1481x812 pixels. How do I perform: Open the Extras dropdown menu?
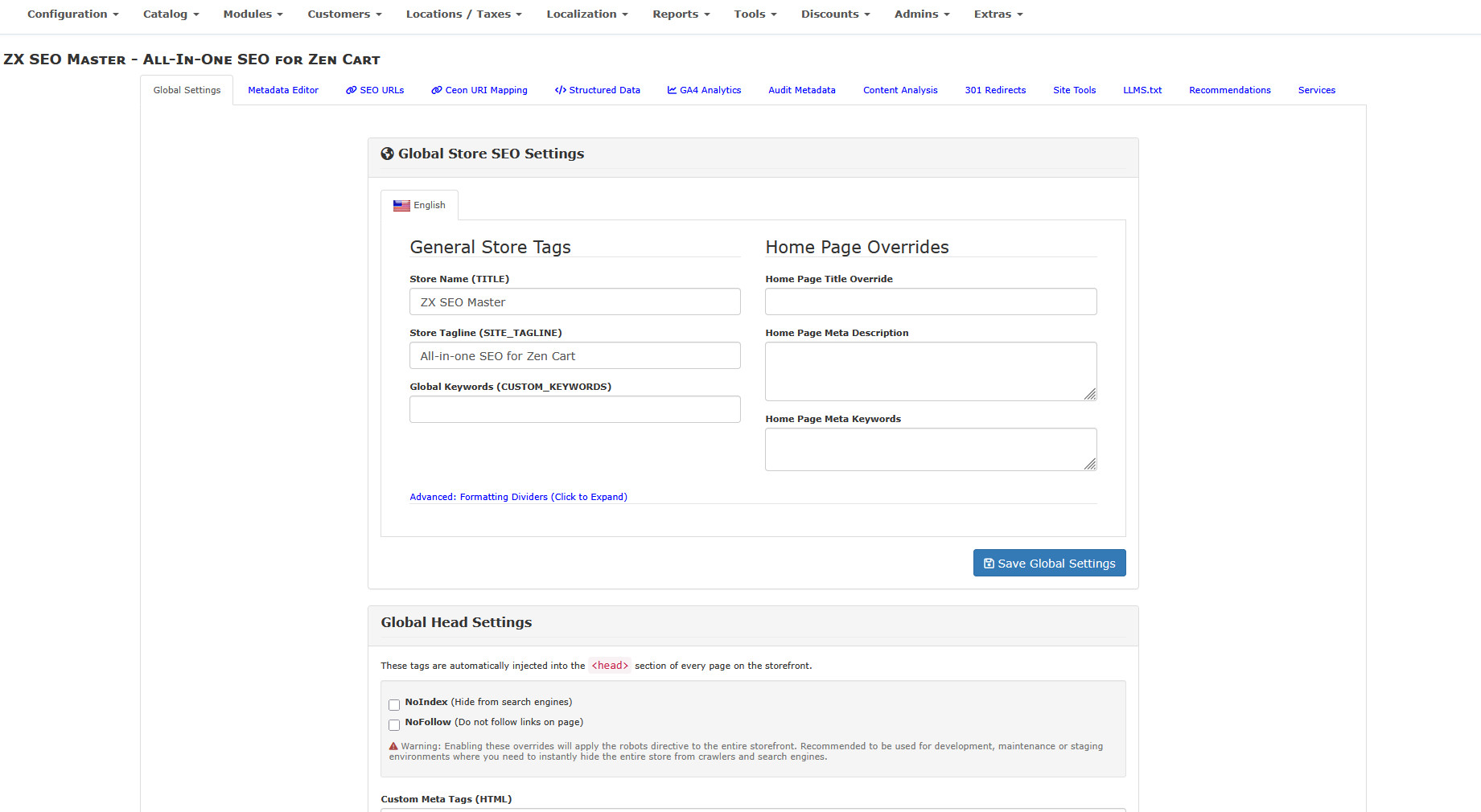[x=998, y=14]
